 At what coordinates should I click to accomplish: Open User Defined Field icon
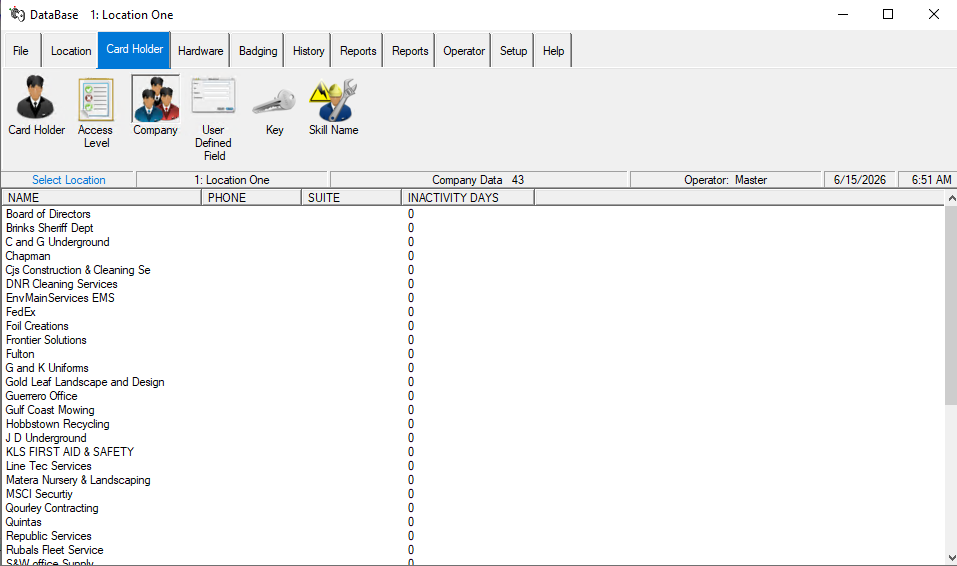(x=213, y=119)
